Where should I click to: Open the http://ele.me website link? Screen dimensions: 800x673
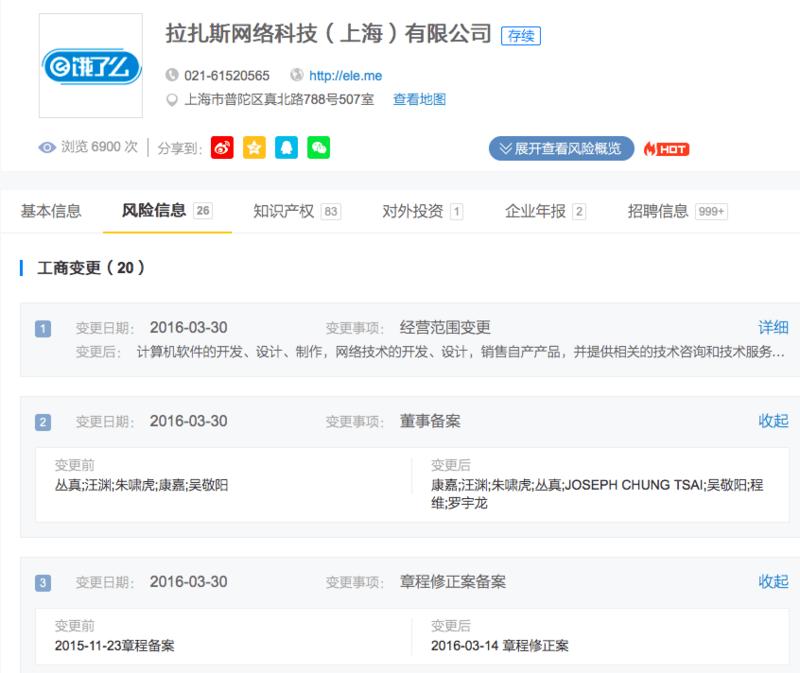(x=345, y=76)
